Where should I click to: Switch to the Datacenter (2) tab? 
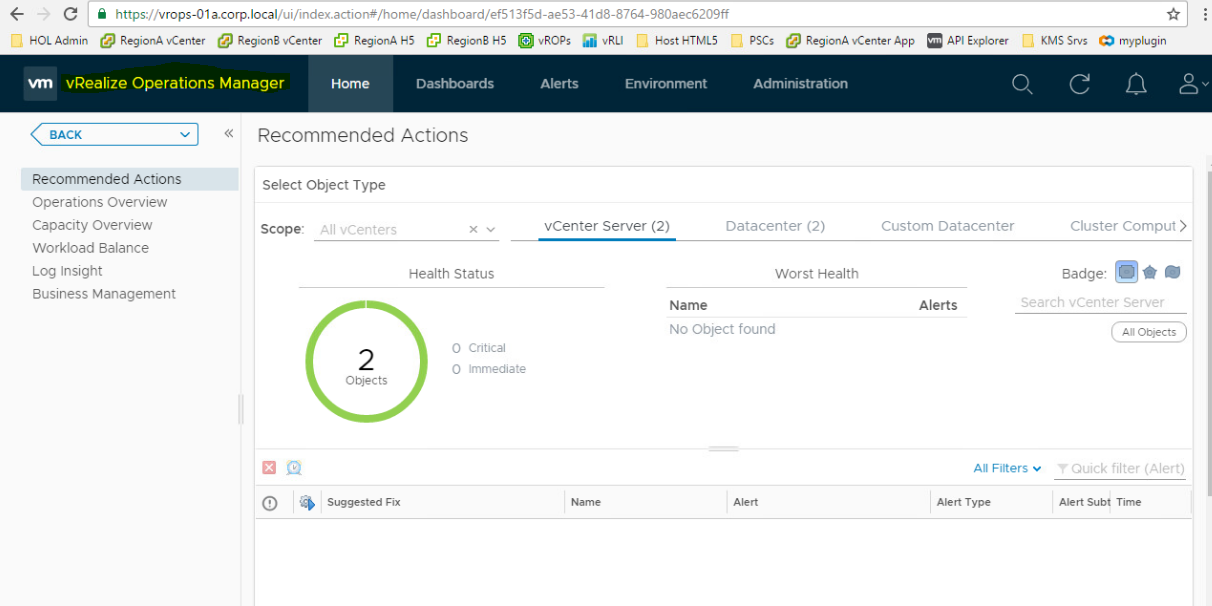pos(775,226)
